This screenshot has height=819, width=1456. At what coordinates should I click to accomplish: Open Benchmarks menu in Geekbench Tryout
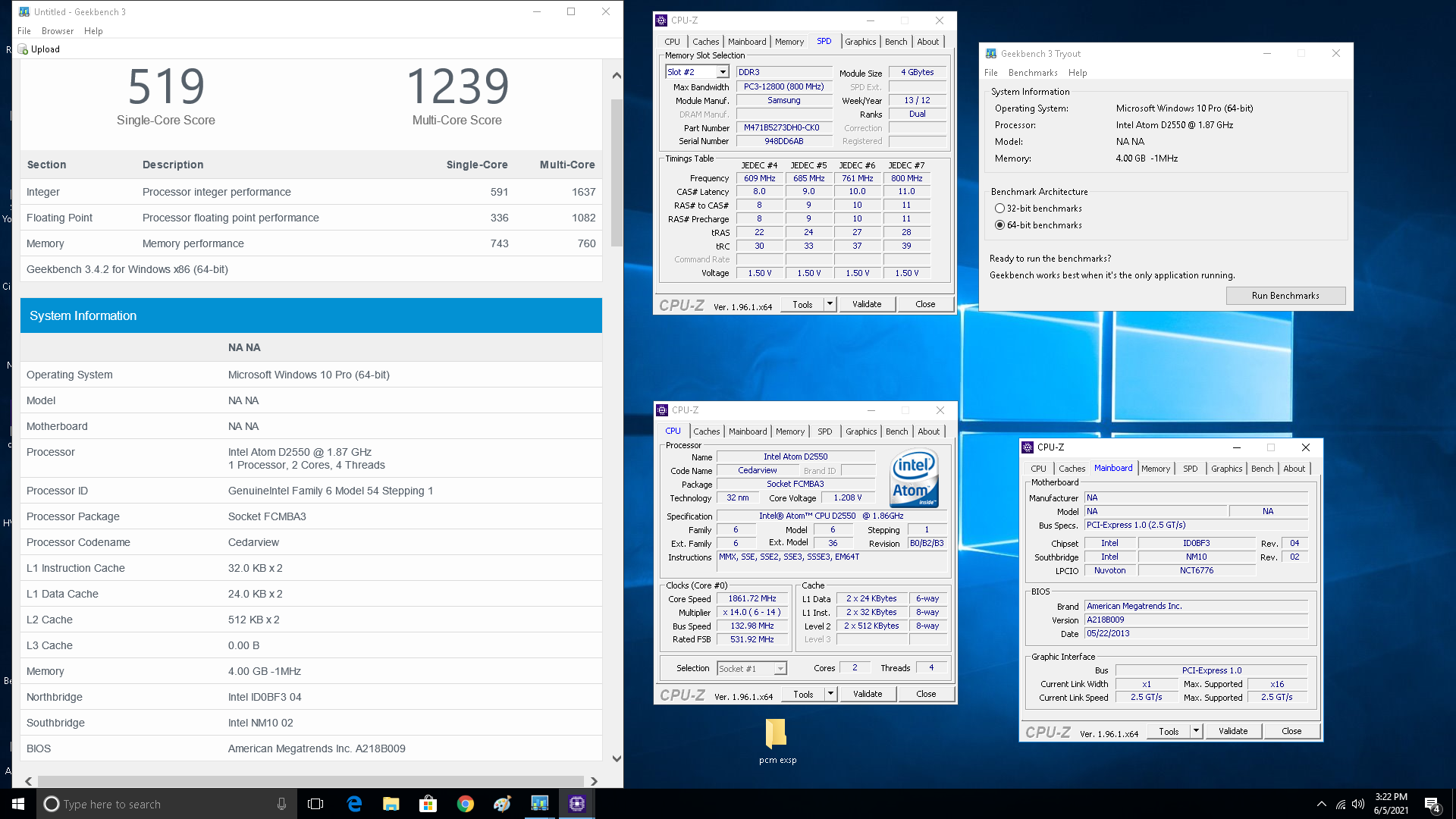(x=1033, y=73)
